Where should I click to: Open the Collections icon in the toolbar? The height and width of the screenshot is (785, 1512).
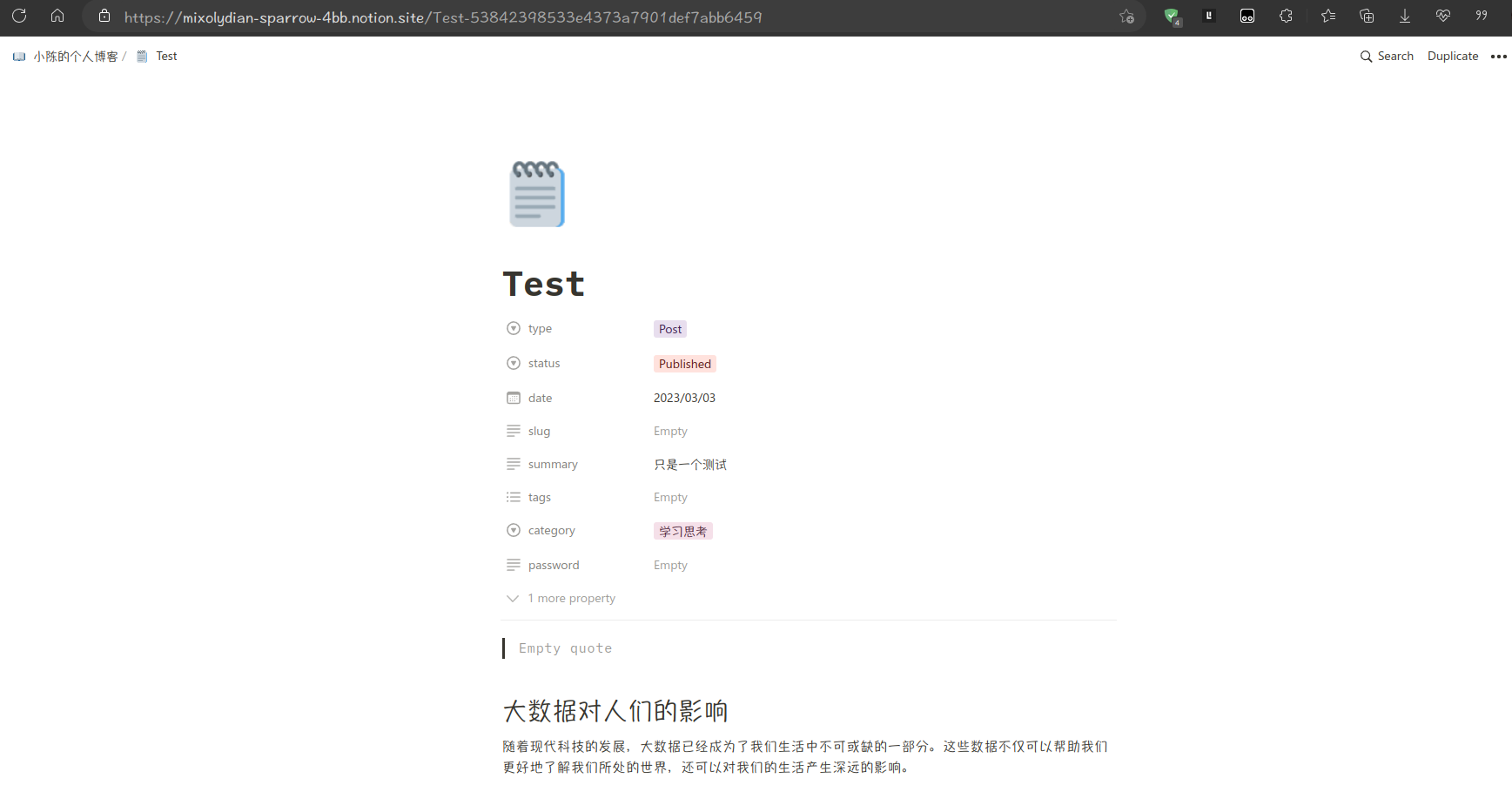1366,16
